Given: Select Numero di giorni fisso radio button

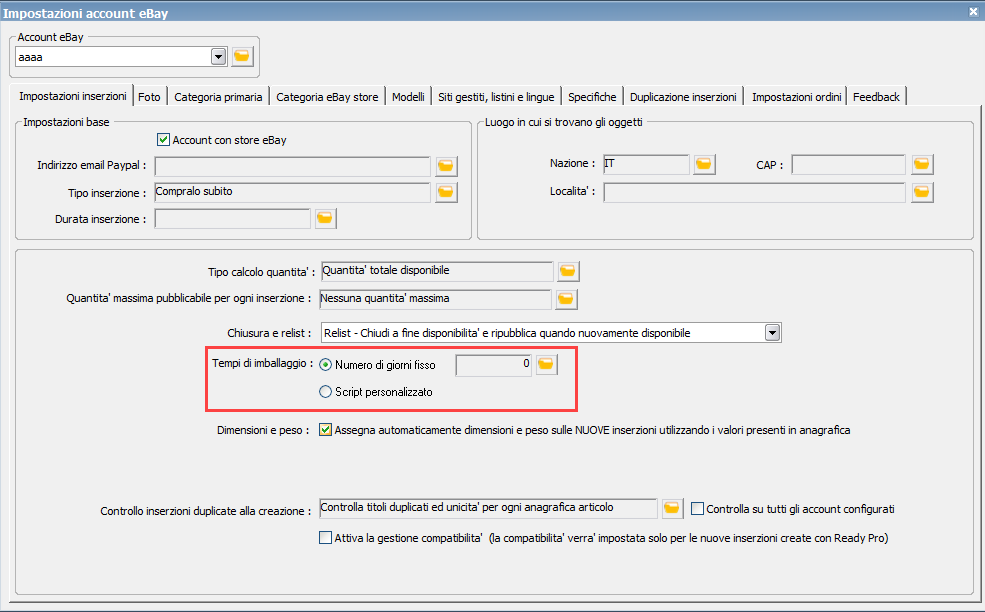Looking at the screenshot, I should 325,364.
